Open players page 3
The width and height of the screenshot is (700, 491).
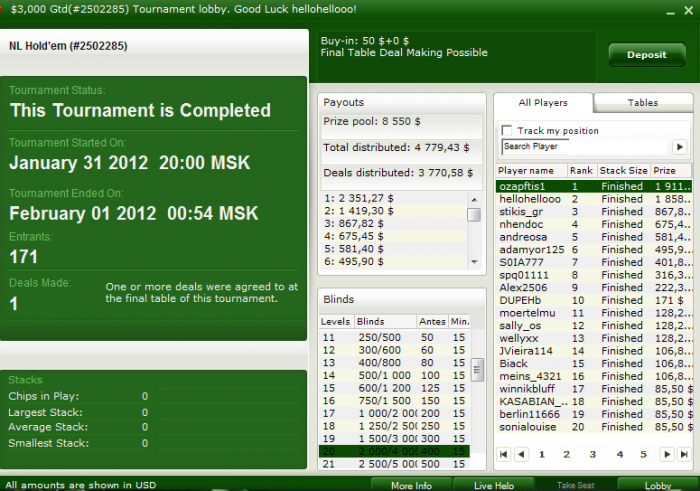(x=592, y=454)
